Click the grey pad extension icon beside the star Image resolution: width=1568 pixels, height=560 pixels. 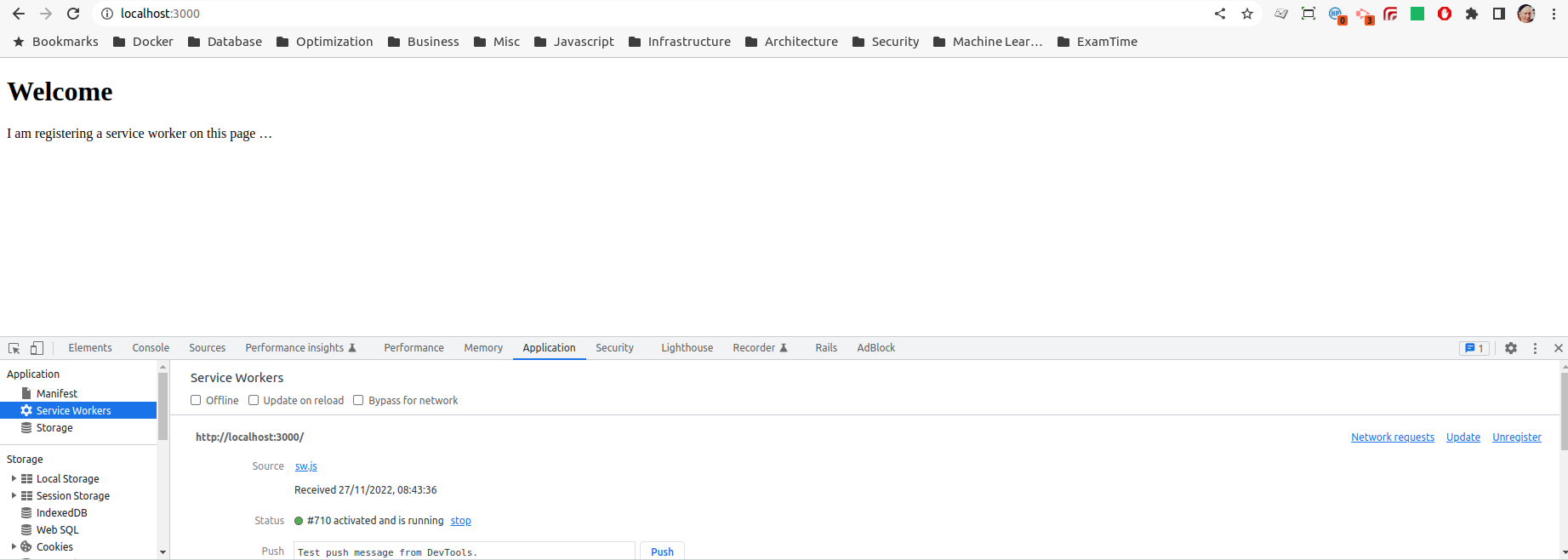pyautogui.click(x=1281, y=14)
